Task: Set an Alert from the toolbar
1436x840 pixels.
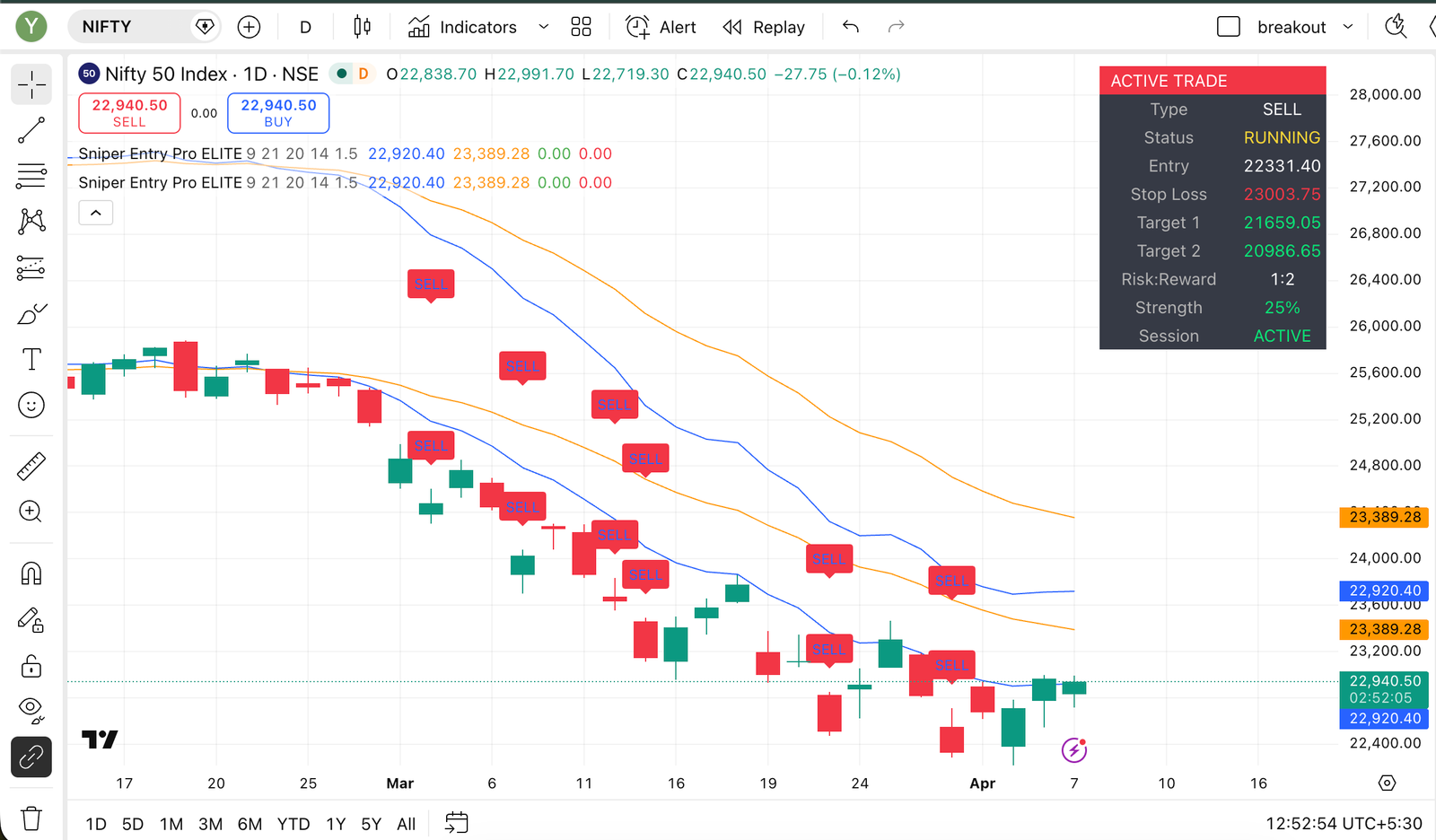Action: 661,26
